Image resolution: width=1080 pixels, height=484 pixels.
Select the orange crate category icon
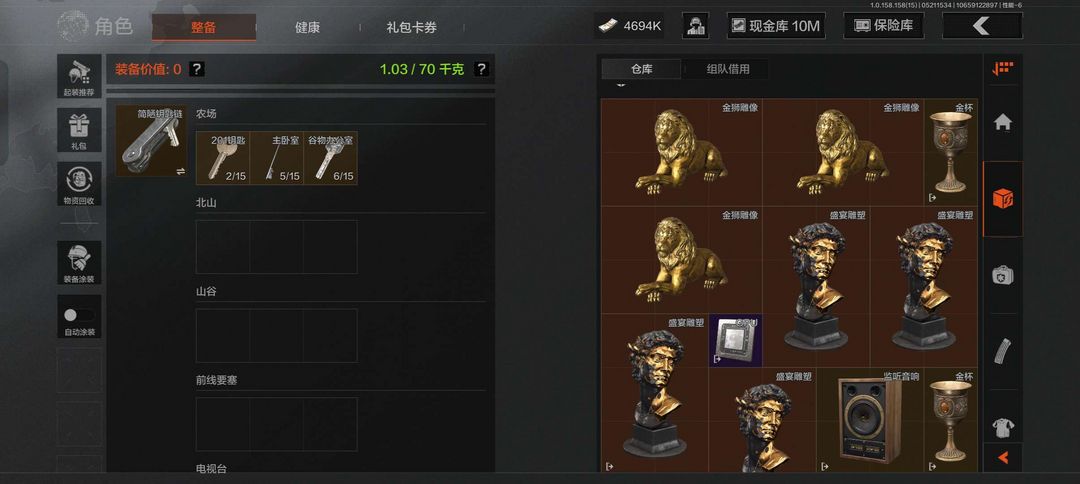(1002, 199)
